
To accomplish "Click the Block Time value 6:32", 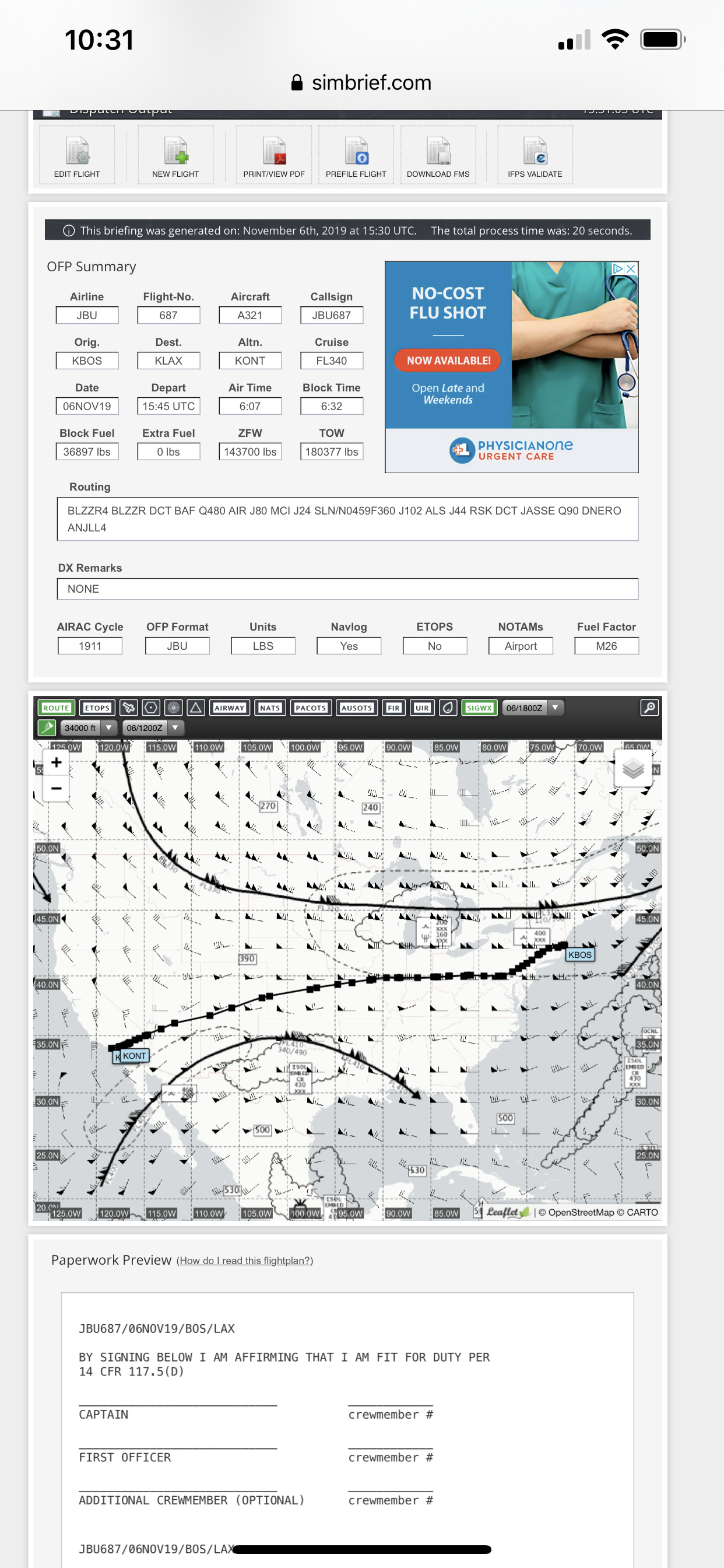I will (x=332, y=406).
